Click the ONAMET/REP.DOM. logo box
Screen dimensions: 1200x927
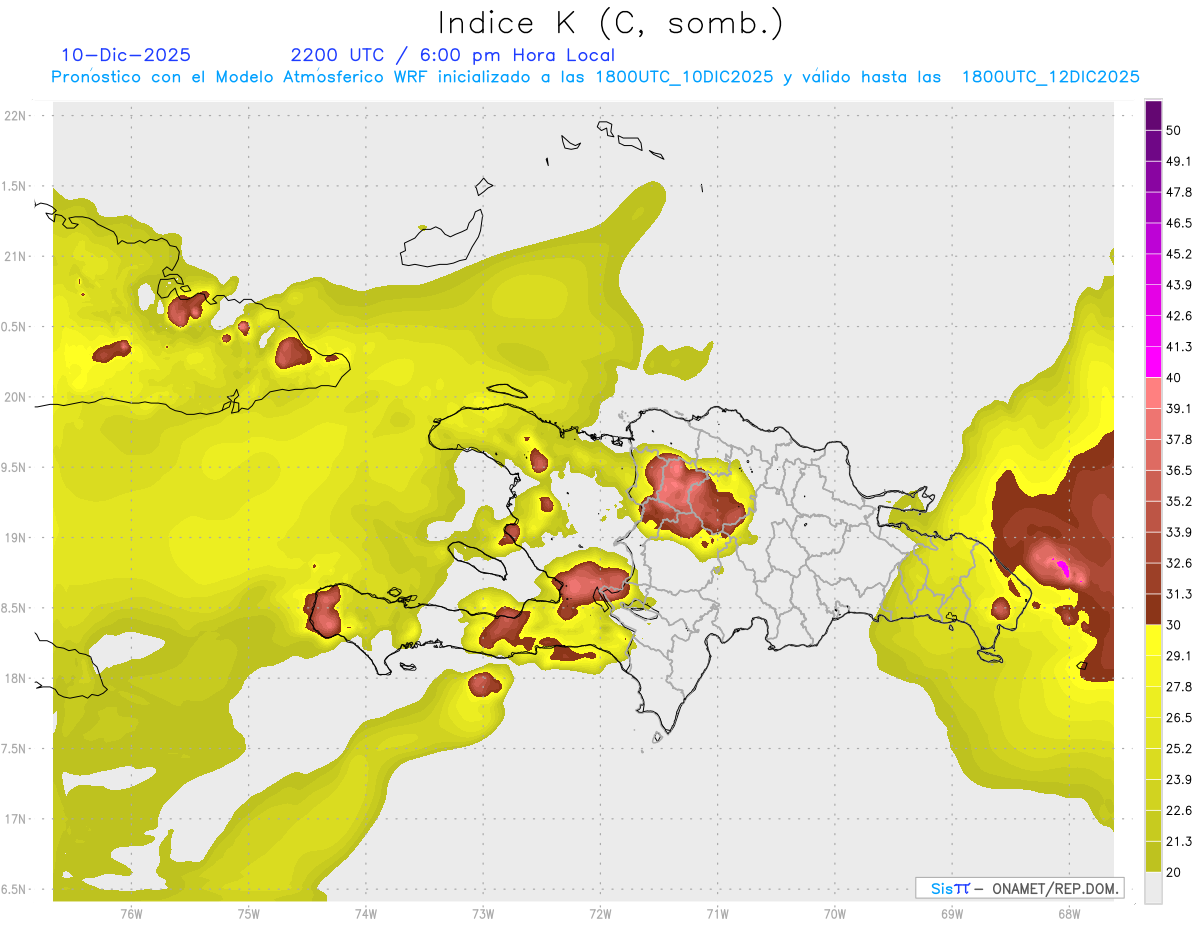pyautogui.click(x=1019, y=888)
